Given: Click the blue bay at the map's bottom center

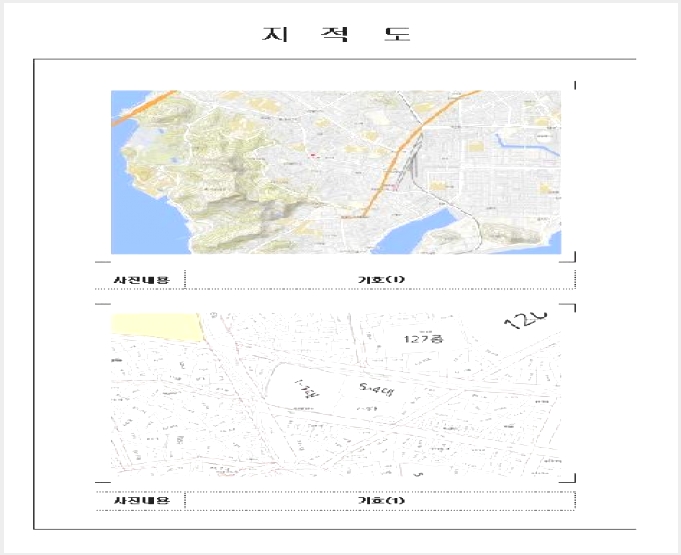Looking at the screenshot, I should coord(417,232).
